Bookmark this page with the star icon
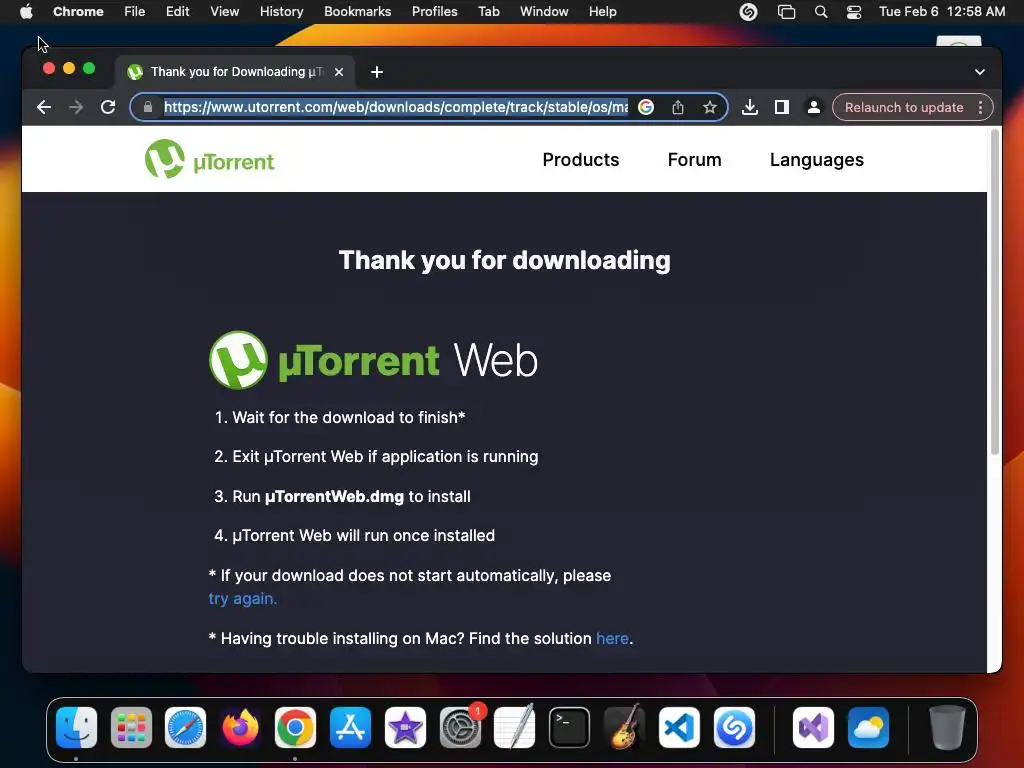 (x=710, y=107)
